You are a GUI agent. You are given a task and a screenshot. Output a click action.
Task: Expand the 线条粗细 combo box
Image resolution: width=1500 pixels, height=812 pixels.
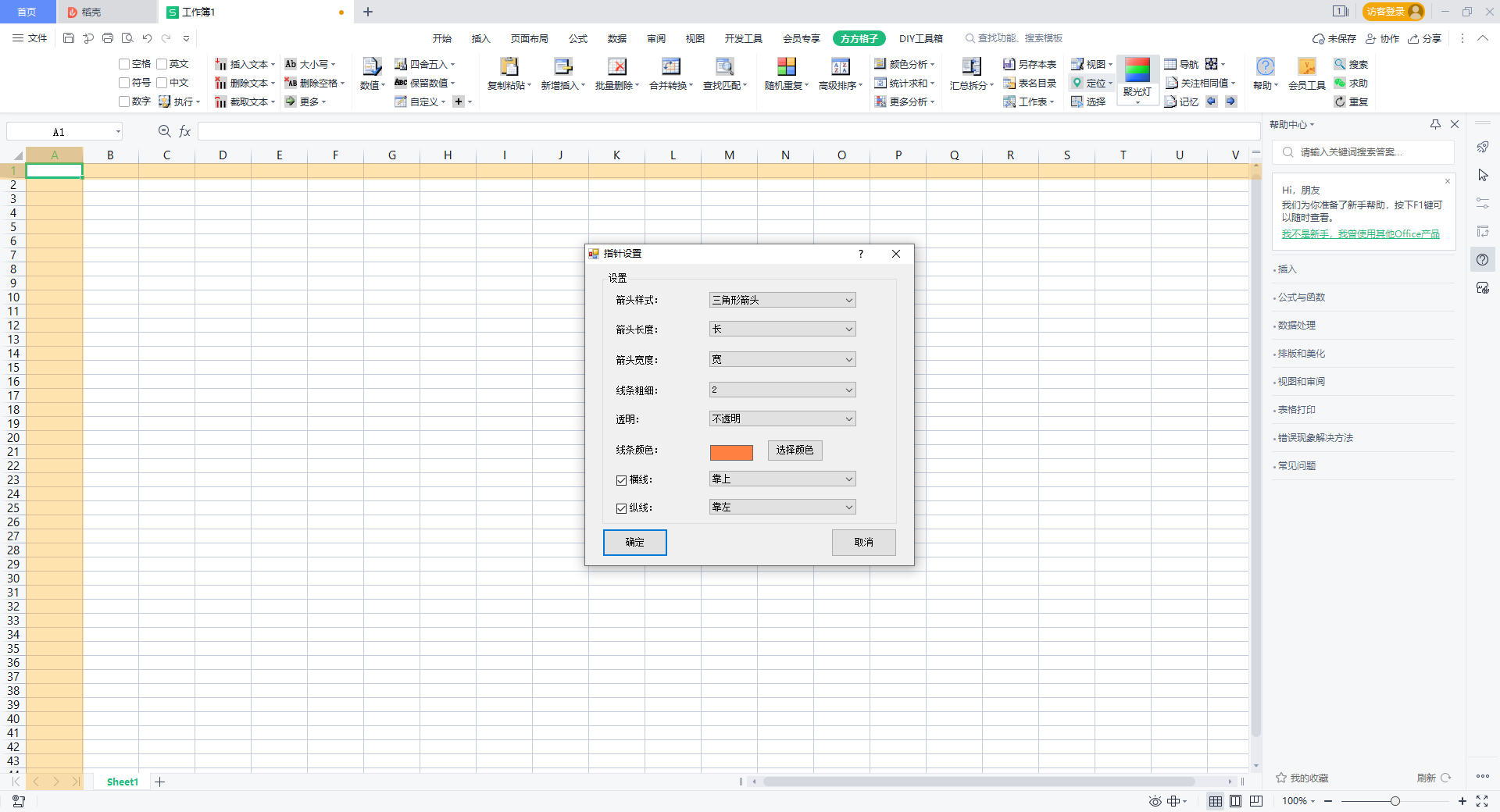[782, 390]
